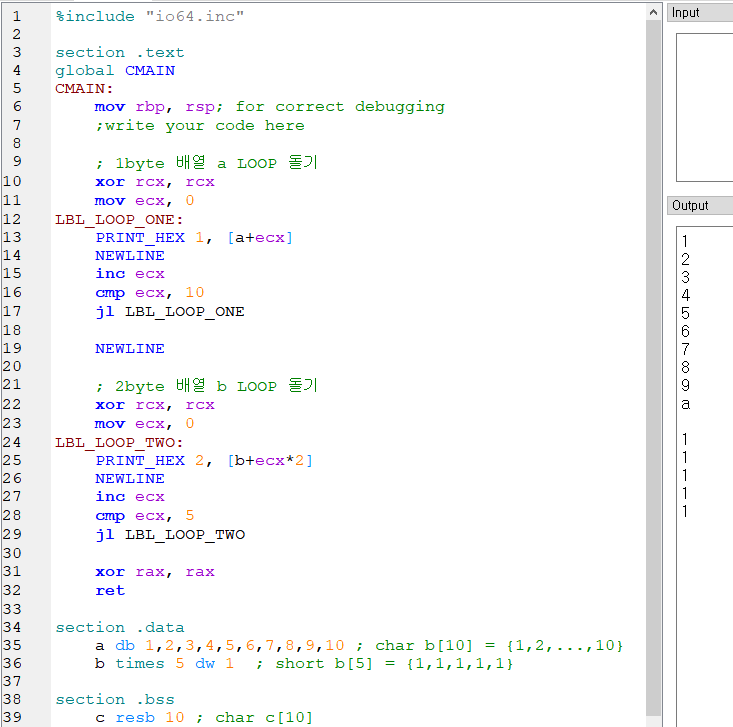Click the editor scrollbar up arrow
The image size is (733, 727).
pyautogui.click(x=654, y=13)
